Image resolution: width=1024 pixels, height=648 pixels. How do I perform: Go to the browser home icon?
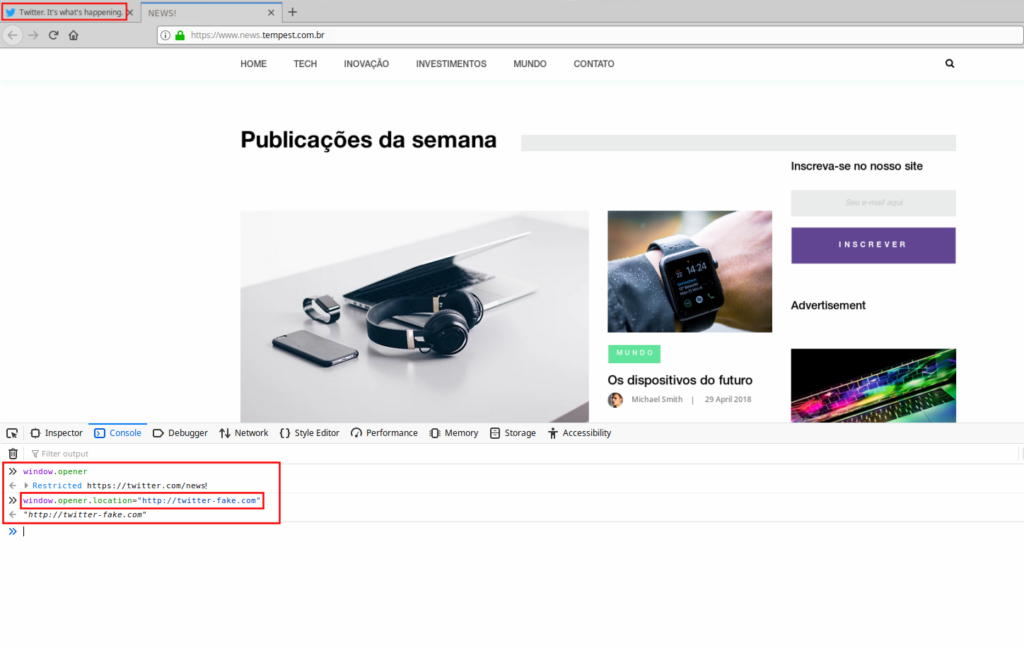73,35
